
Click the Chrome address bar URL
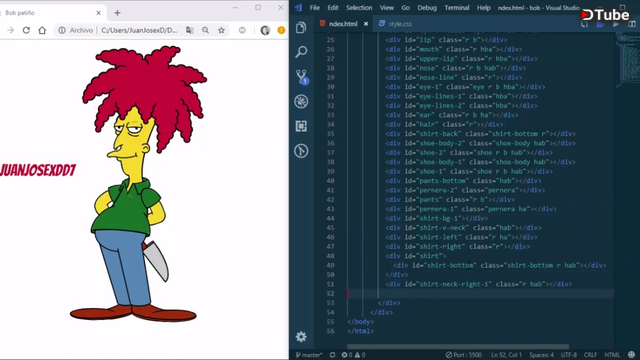[x=139, y=30]
